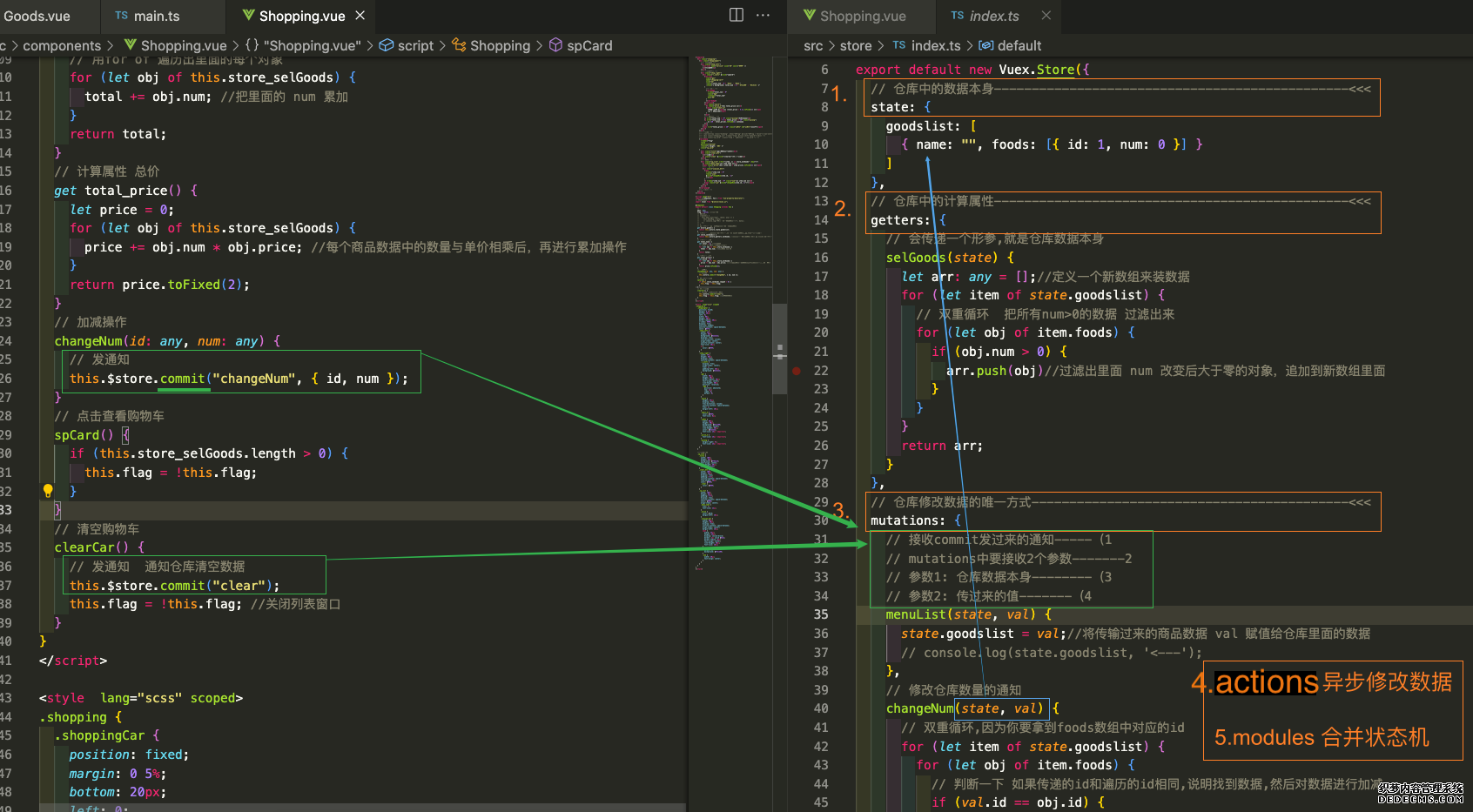The height and width of the screenshot is (812, 1473).
Task: Click the "selGoods(state) {" getter line
Action: coord(950,258)
